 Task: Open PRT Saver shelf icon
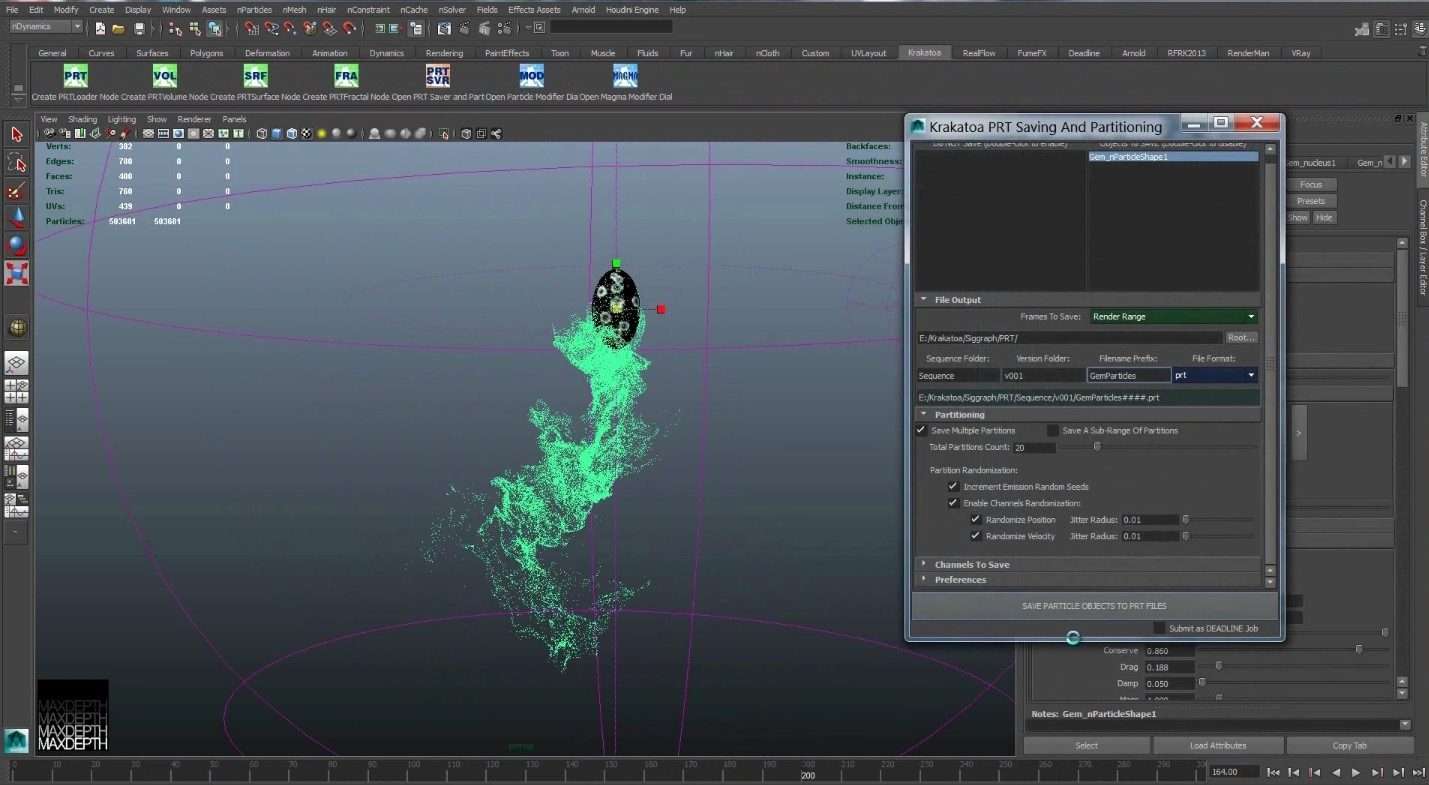click(437, 76)
